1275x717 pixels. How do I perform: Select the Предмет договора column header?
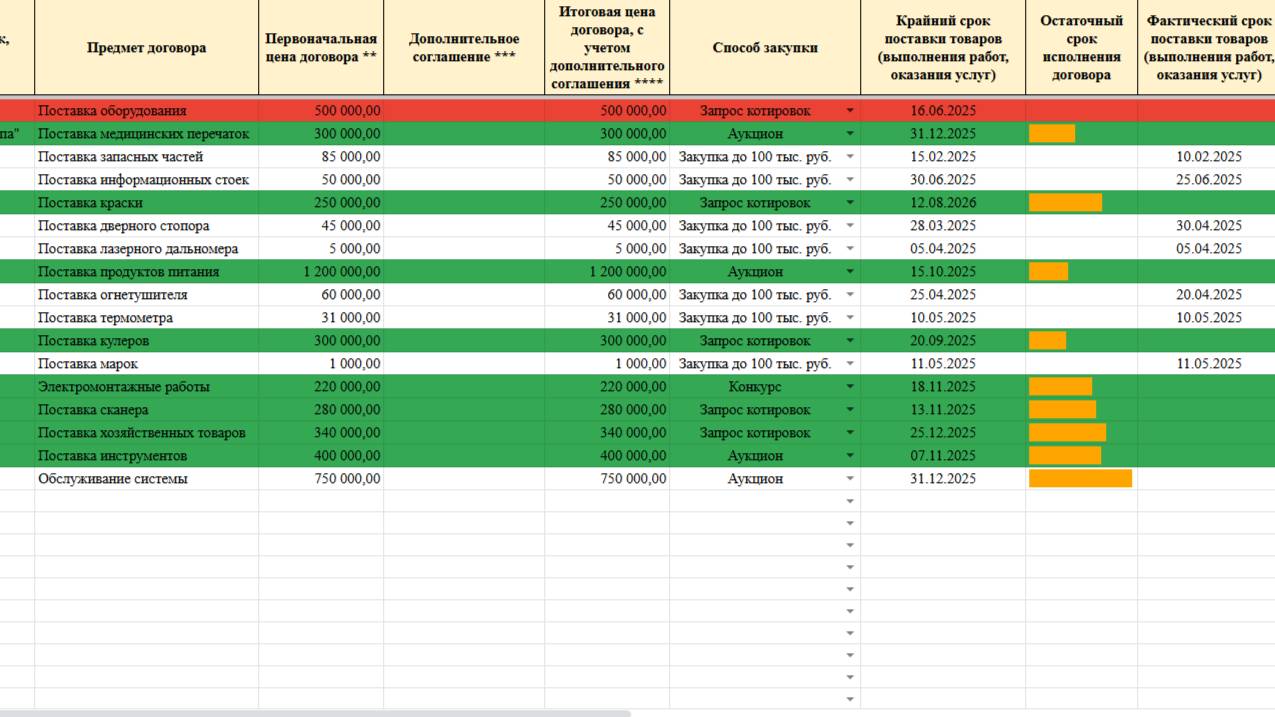147,48
